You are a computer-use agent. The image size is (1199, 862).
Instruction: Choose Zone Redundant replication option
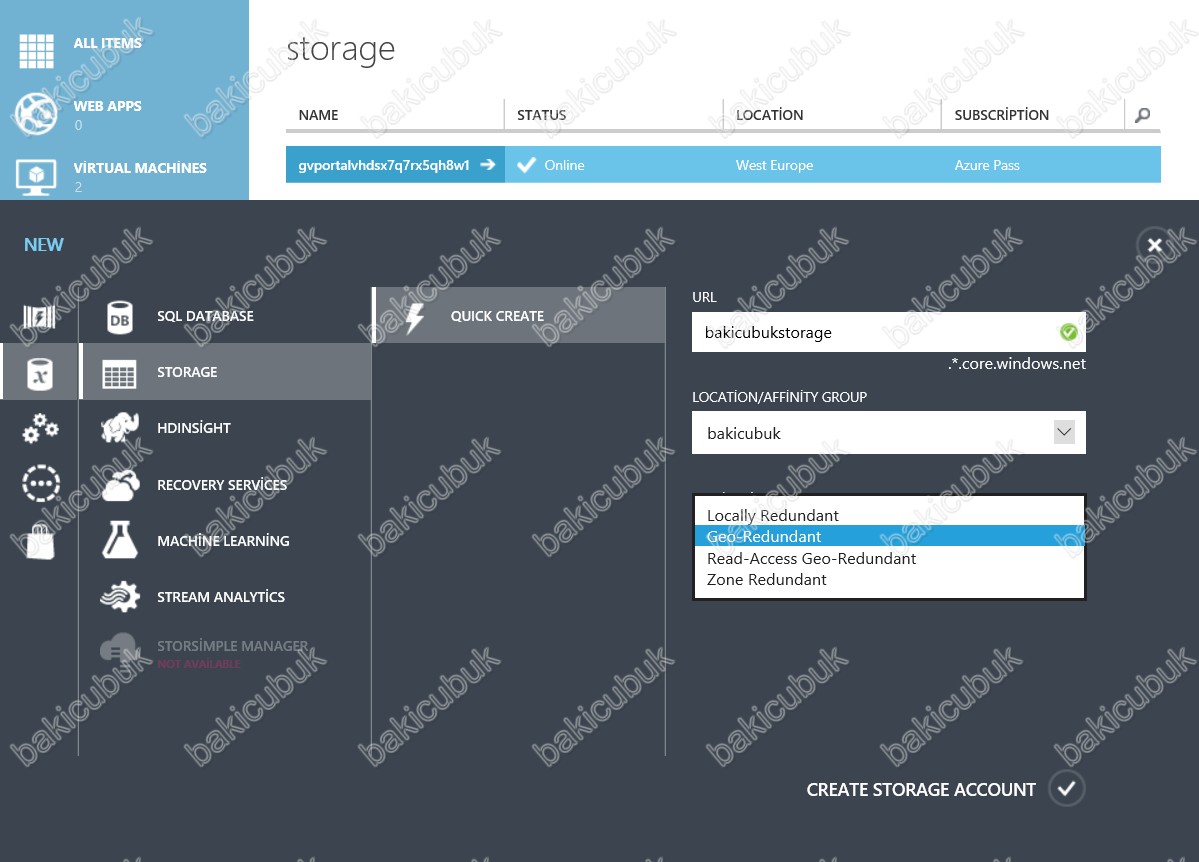889,580
